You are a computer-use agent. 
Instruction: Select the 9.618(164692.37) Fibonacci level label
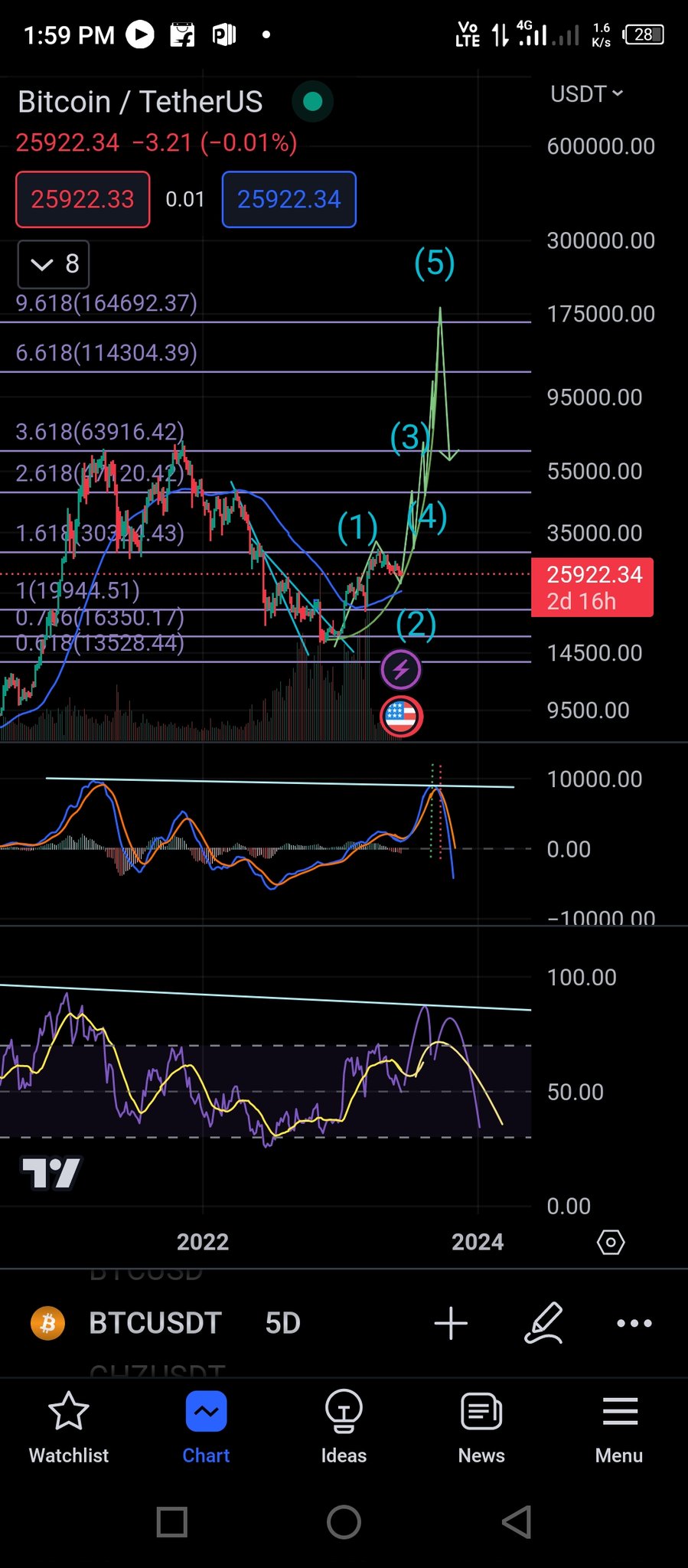tap(106, 303)
